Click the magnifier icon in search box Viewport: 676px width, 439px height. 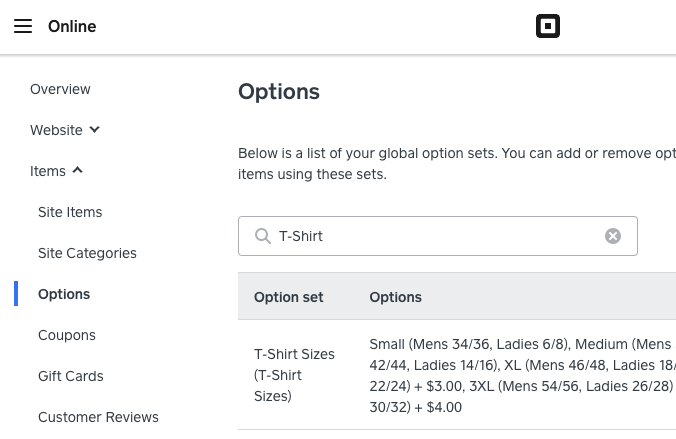pyautogui.click(x=263, y=236)
